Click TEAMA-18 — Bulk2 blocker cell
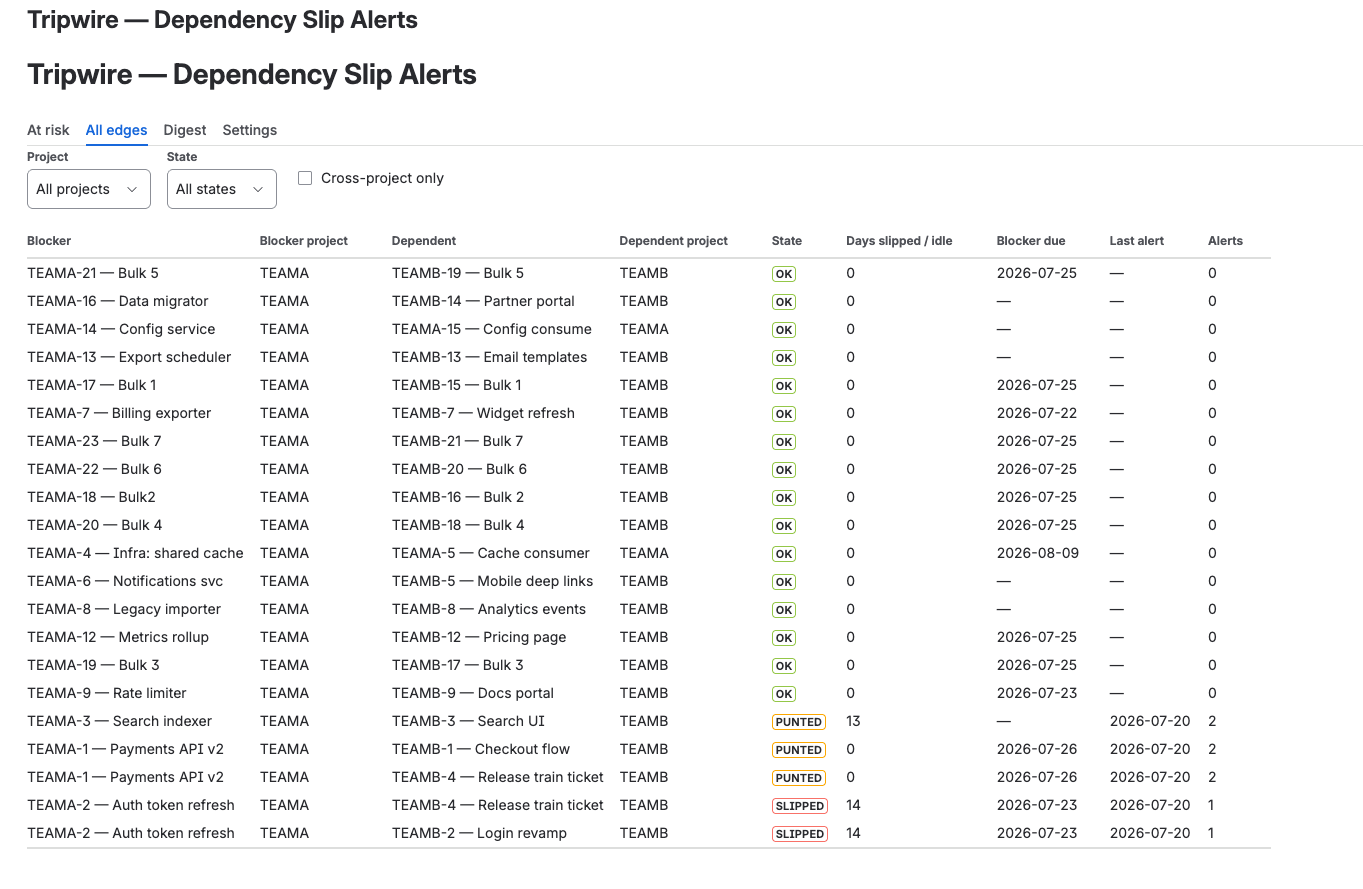This screenshot has height=889, width=1363. (91, 497)
